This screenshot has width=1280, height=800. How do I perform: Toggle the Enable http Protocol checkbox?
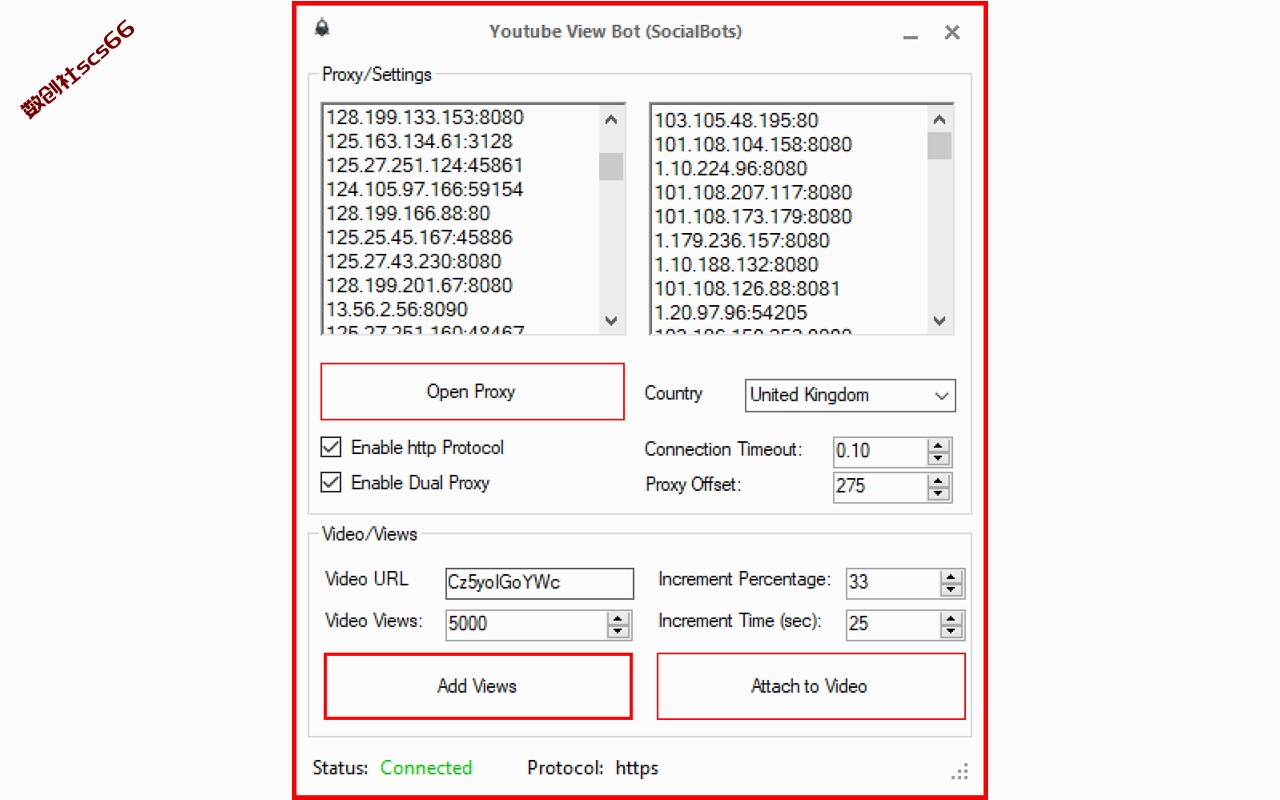pyautogui.click(x=331, y=447)
